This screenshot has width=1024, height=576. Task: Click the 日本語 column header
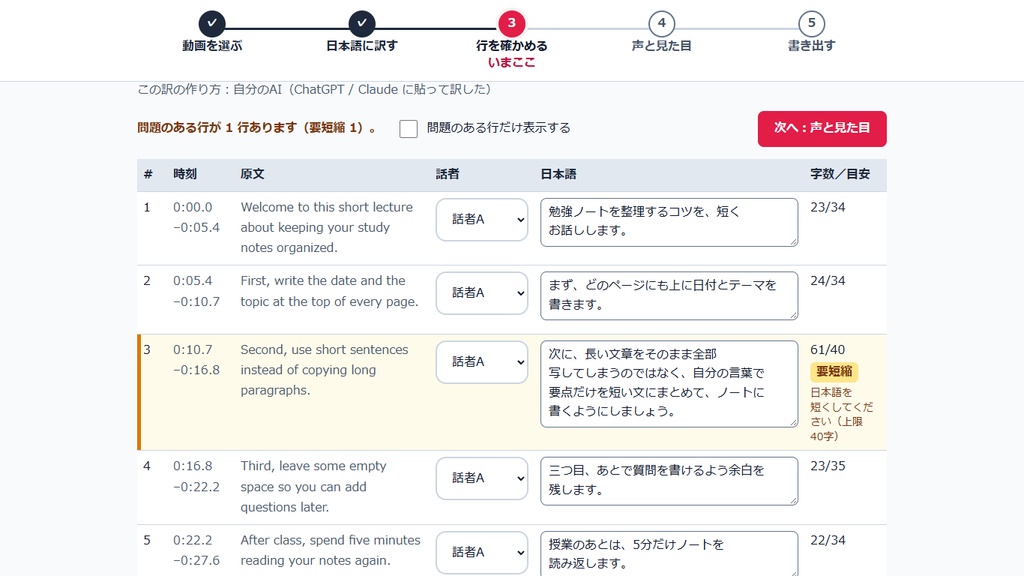coord(558,174)
